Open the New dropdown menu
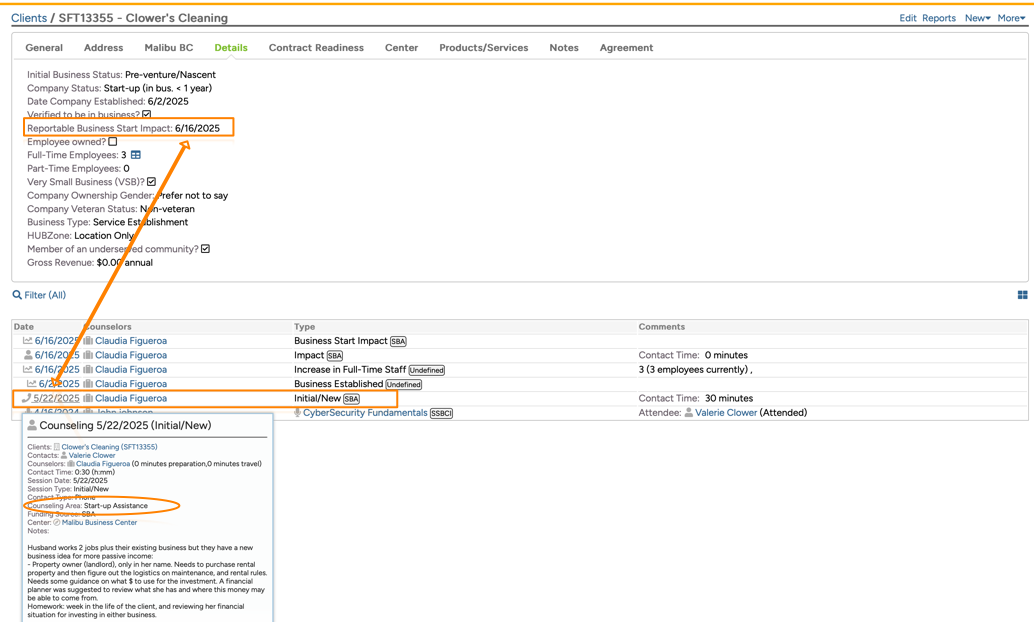 [977, 18]
